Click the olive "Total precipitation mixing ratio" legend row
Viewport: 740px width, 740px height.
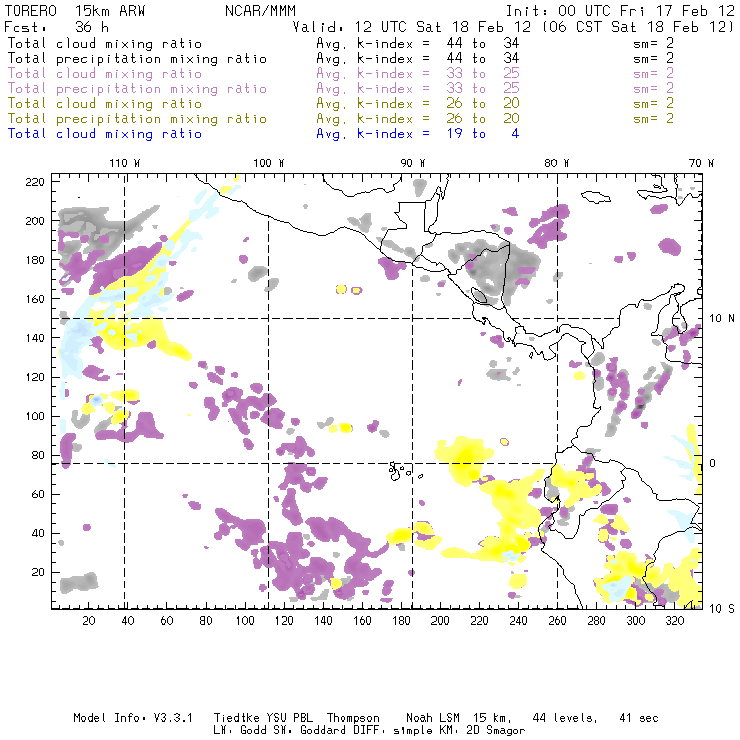pyautogui.click(x=137, y=118)
